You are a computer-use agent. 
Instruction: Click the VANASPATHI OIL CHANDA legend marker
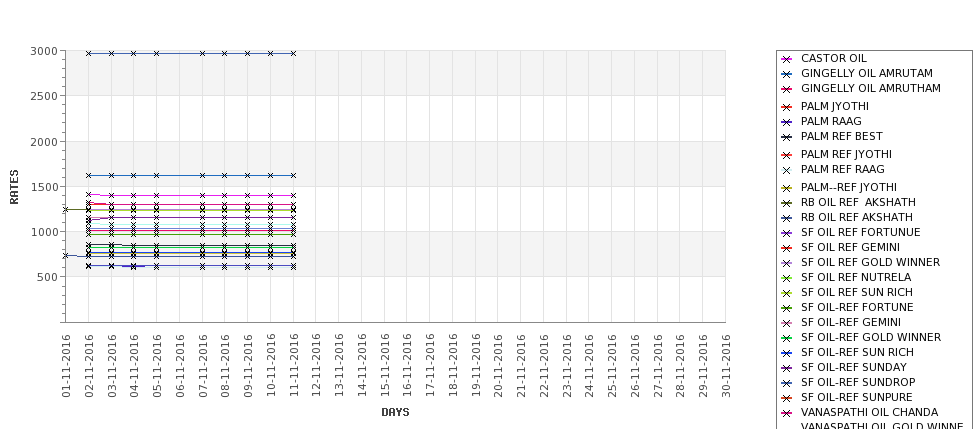[787, 413]
